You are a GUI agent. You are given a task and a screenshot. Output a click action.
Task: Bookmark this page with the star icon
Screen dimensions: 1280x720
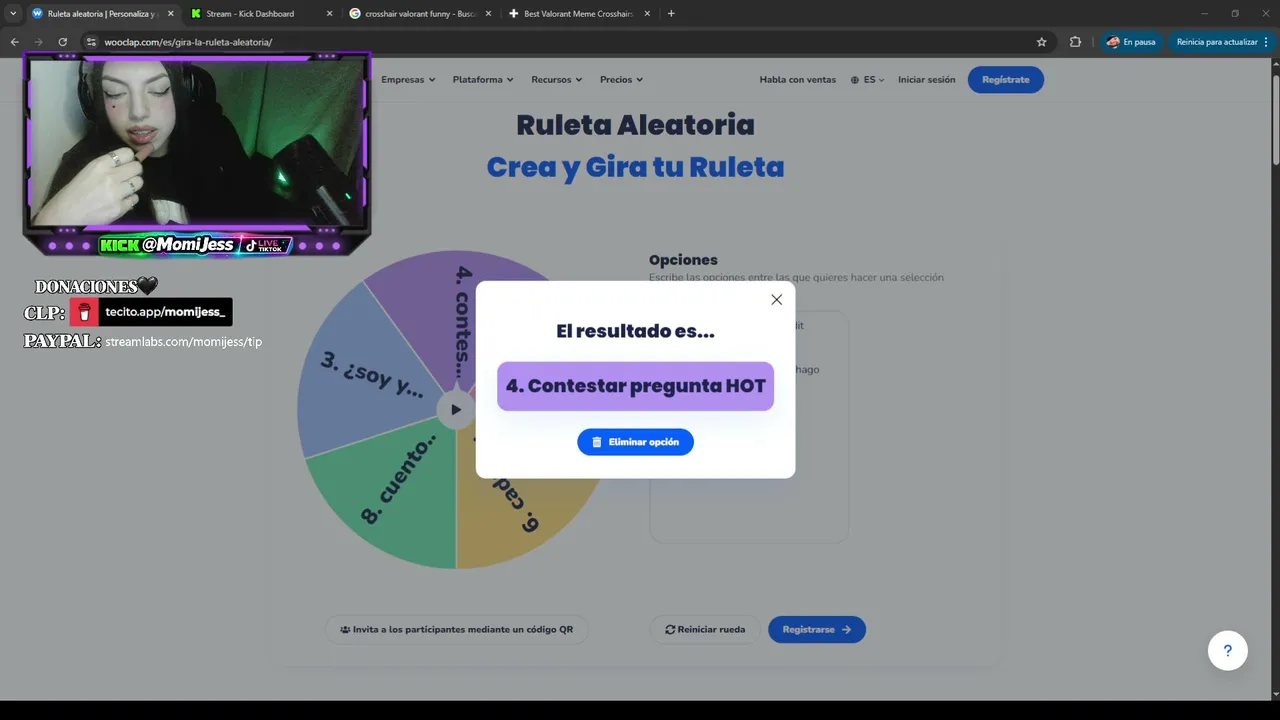click(1041, 42)
